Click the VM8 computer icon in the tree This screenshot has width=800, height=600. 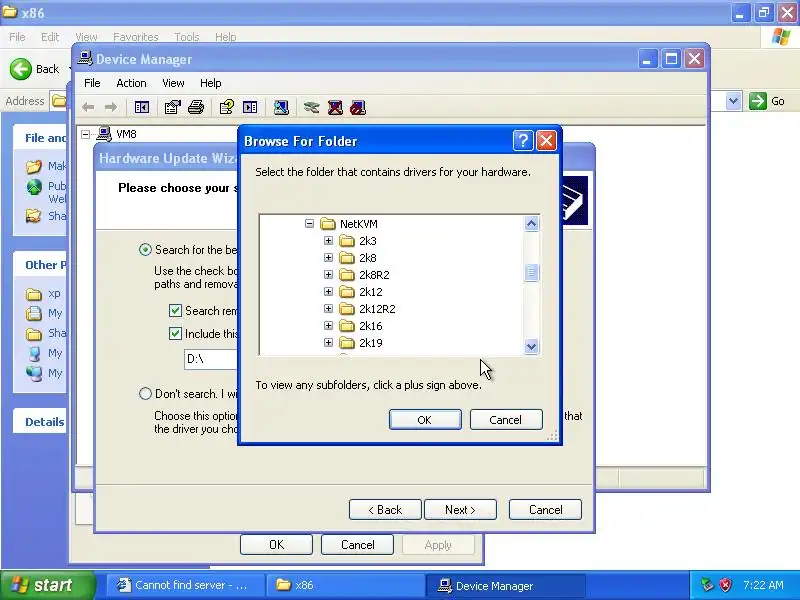point(104,134)
